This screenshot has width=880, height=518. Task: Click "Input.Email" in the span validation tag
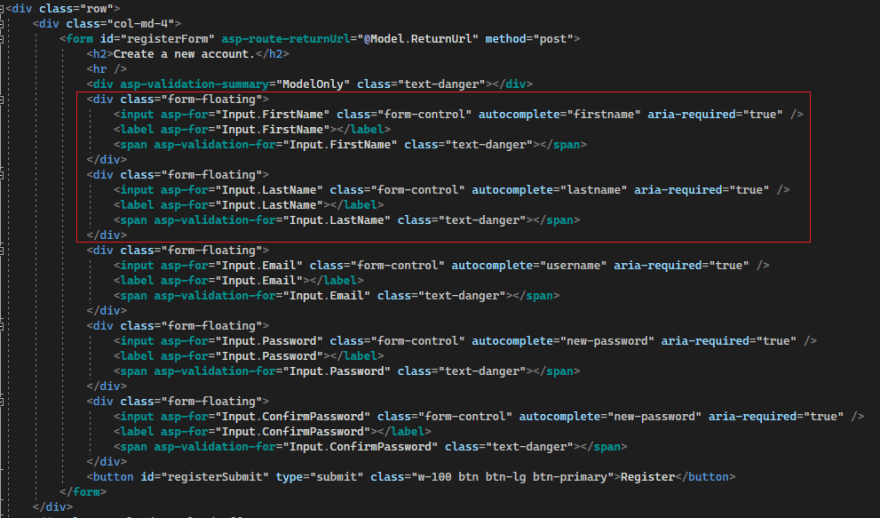(x=326, y=296)
